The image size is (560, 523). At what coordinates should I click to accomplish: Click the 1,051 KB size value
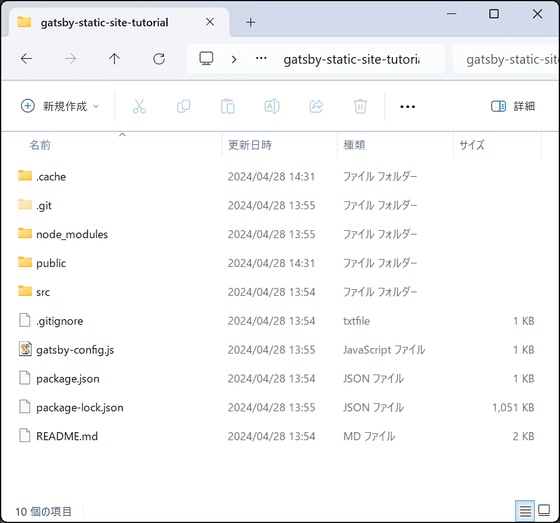[513, 408]
